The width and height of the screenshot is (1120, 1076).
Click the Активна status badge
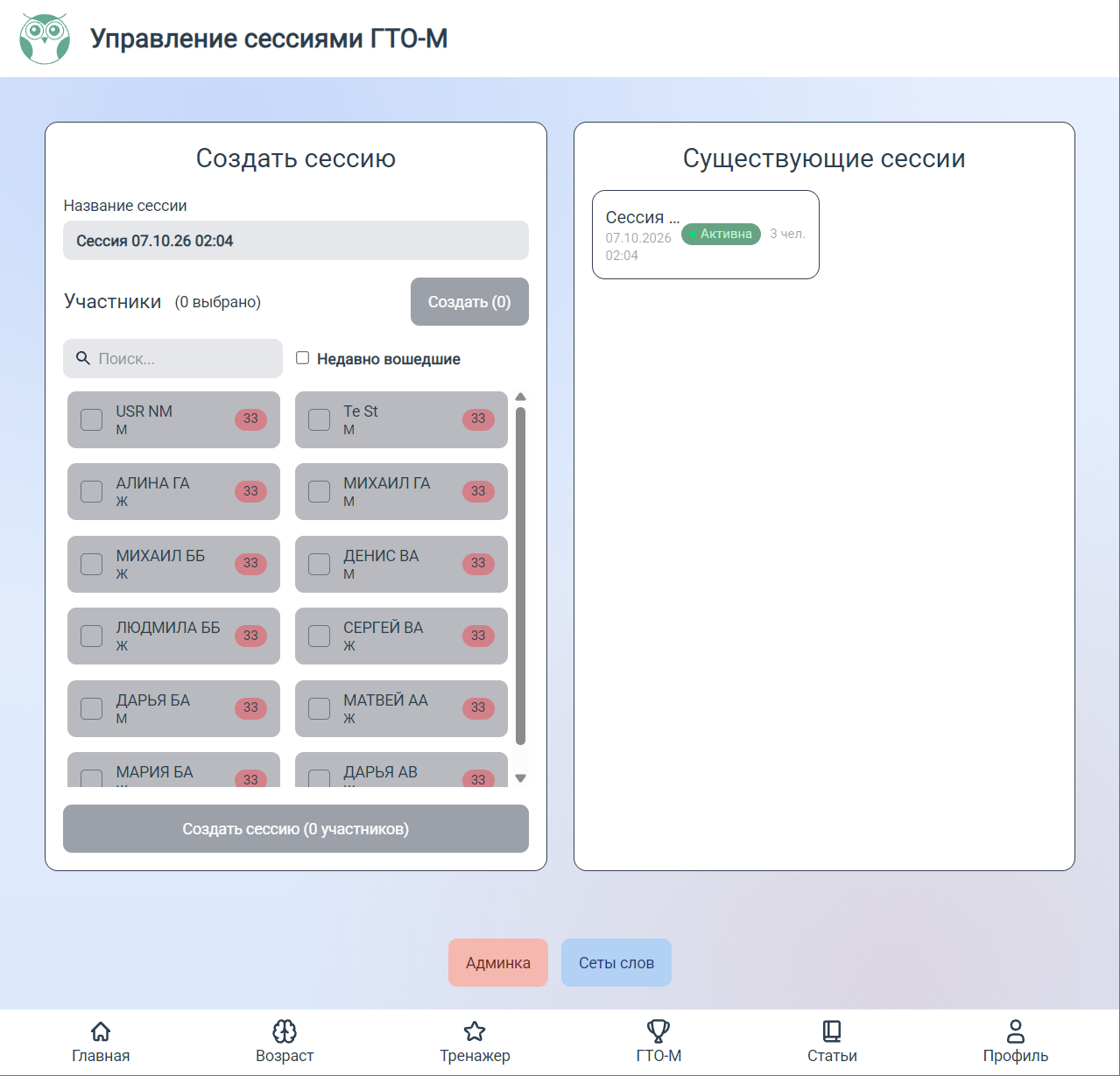722,234
